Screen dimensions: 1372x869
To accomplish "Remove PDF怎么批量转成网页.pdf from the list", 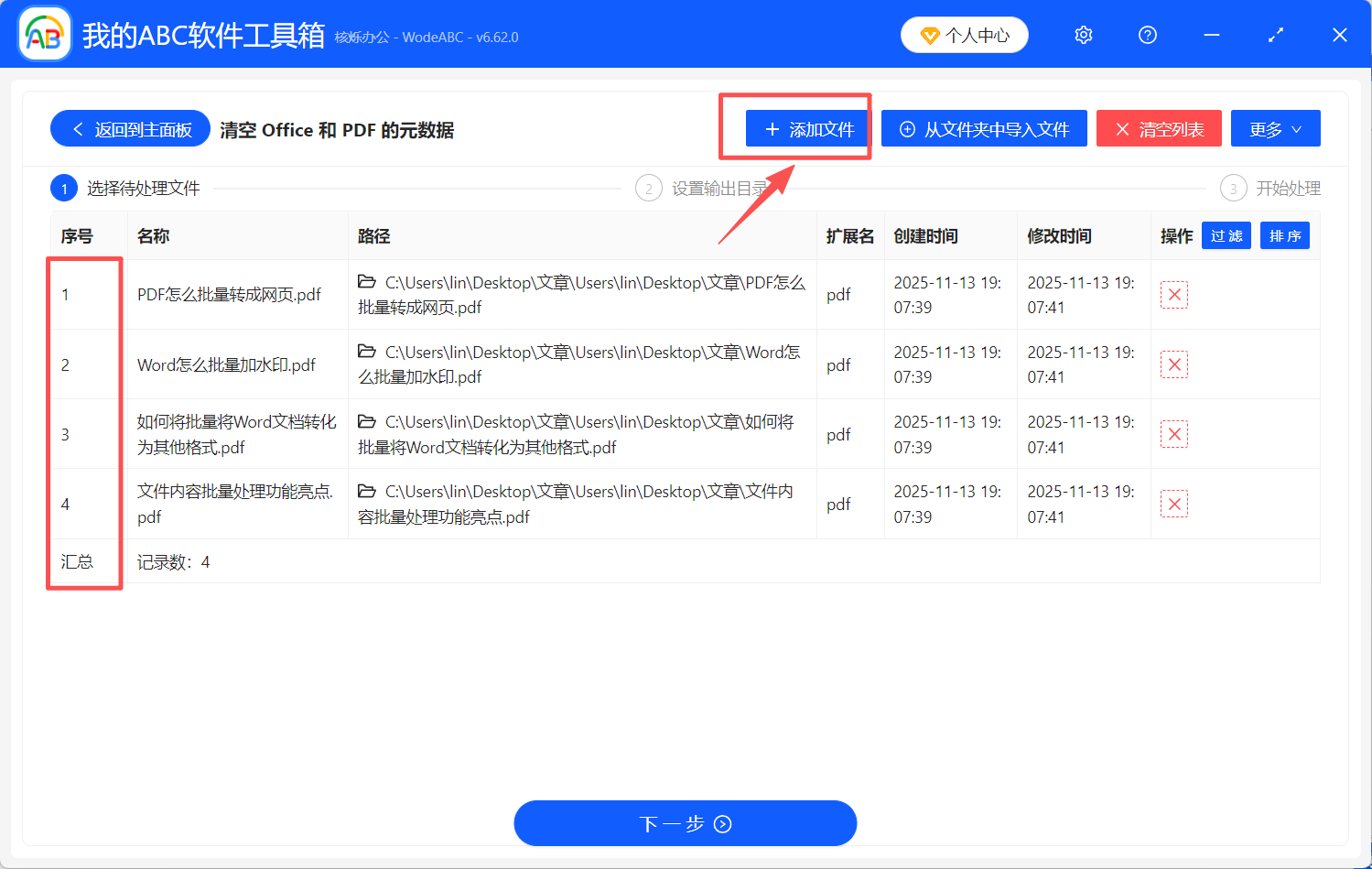I will [x=1174, y=294].
